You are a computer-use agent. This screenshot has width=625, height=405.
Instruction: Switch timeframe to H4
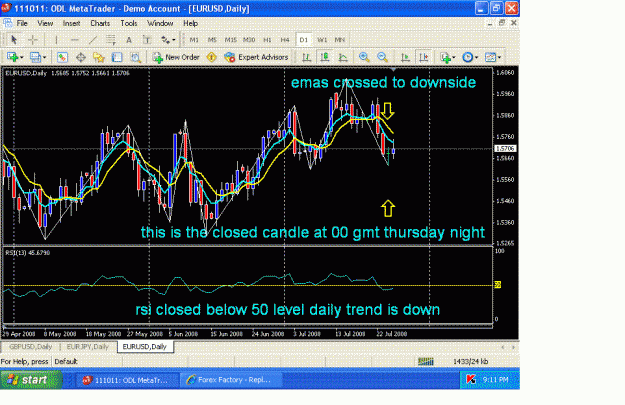tap(285, 40)
